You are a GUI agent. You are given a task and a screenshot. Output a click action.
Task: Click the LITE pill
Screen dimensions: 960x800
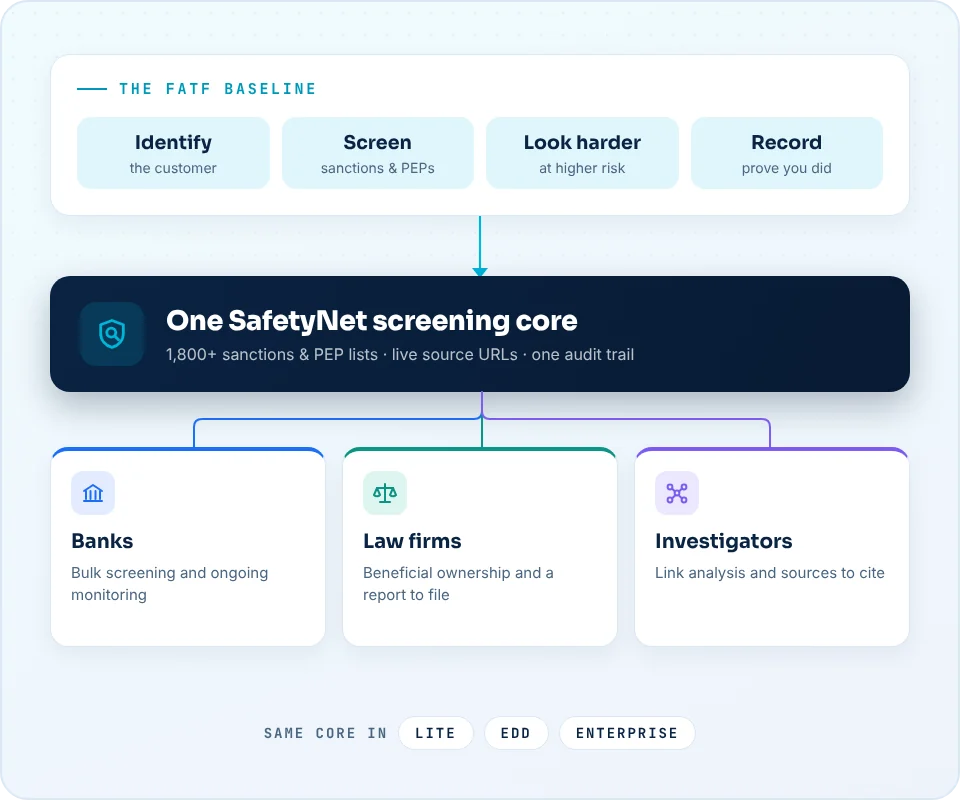coord(435,733)
